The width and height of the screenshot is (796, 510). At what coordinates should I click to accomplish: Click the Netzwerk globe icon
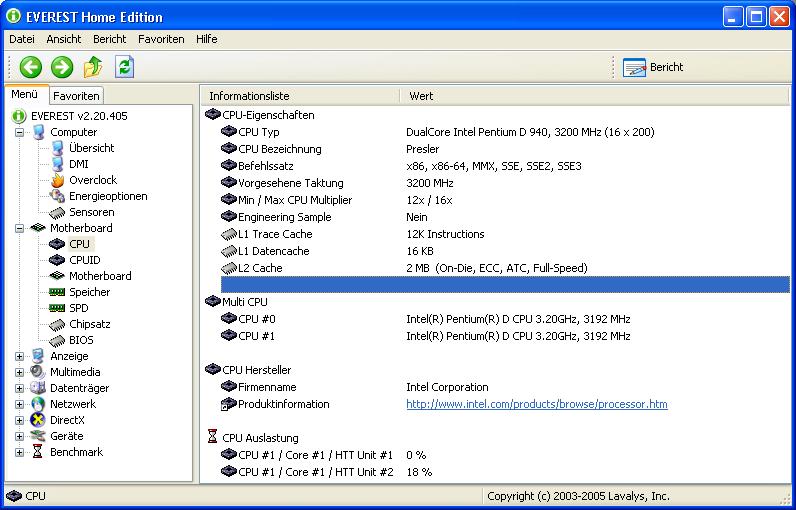pos(38,404)
